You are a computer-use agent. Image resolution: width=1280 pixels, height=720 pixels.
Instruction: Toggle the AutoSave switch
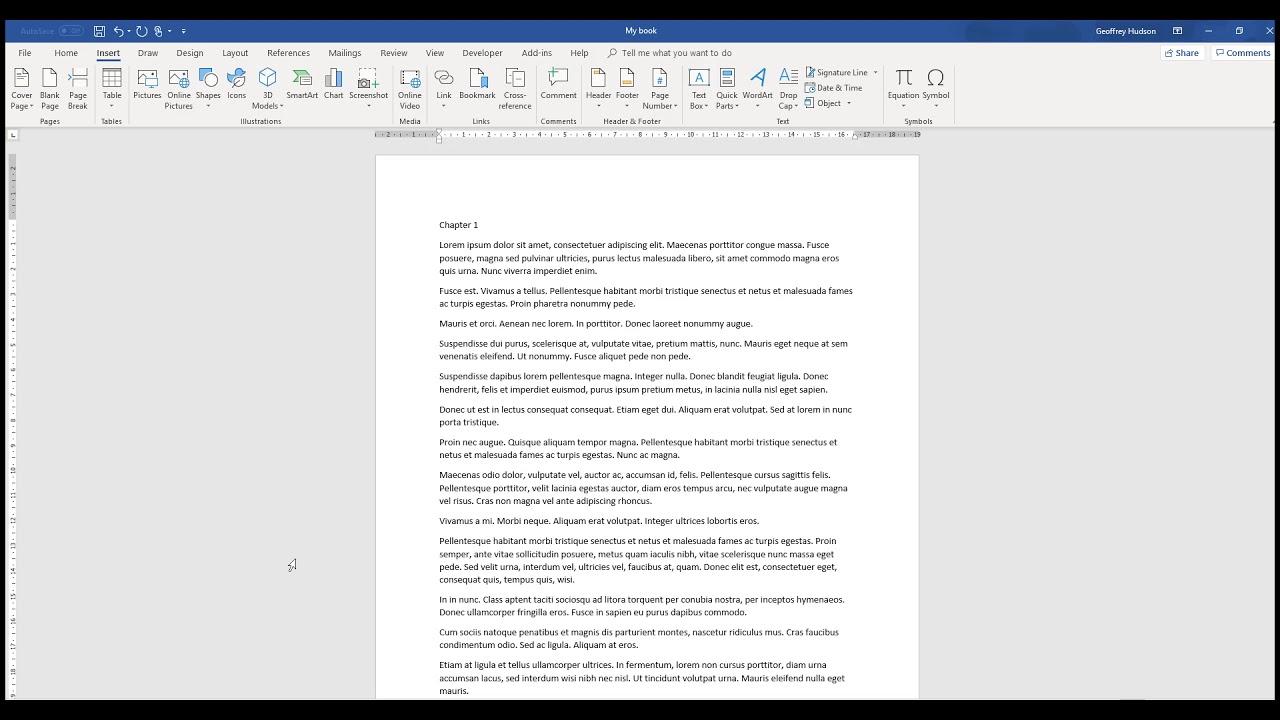coord(71,31)
